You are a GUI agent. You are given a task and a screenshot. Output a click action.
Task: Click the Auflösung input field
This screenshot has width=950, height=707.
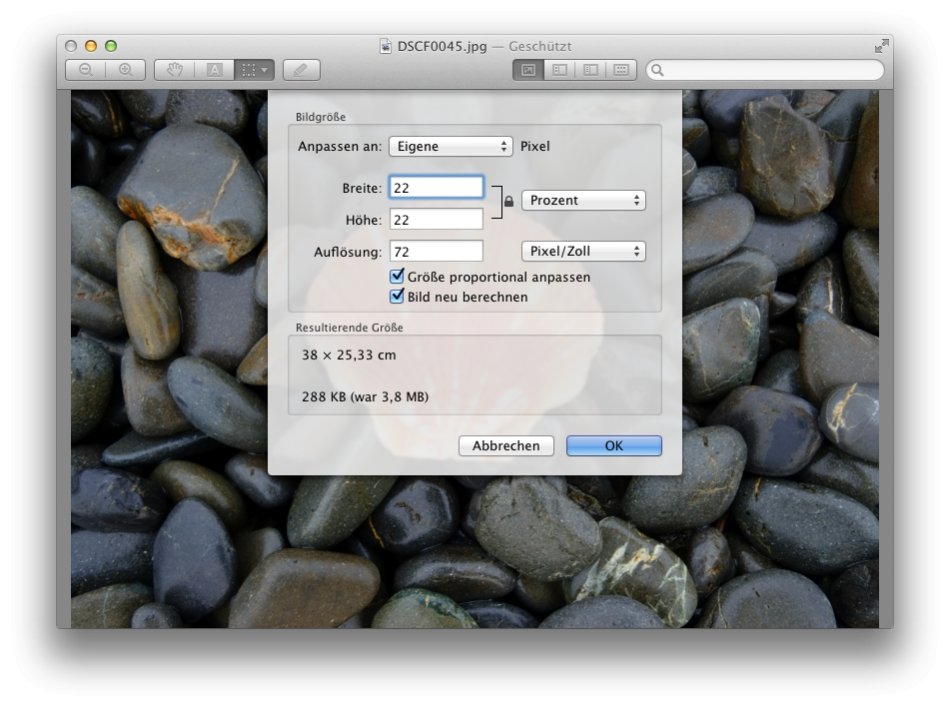[x=436, y=251]
